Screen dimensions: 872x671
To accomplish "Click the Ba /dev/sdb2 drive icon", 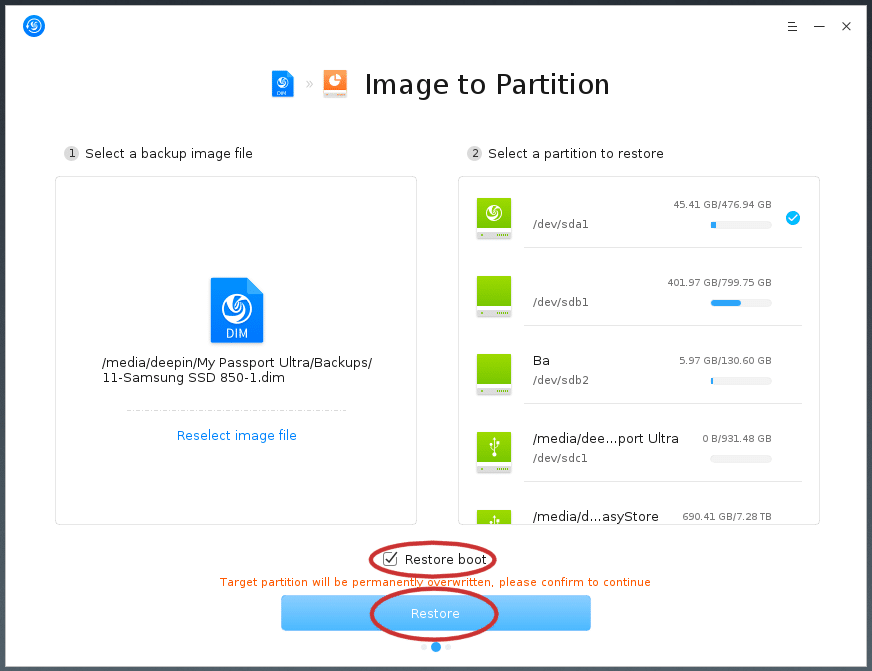I will point(494,374).
